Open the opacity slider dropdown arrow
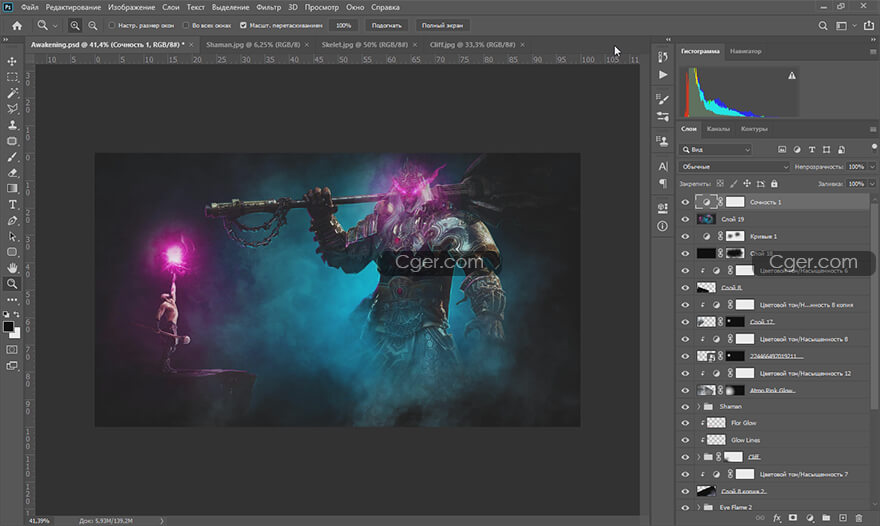880x526 pixels. point(872,167)
